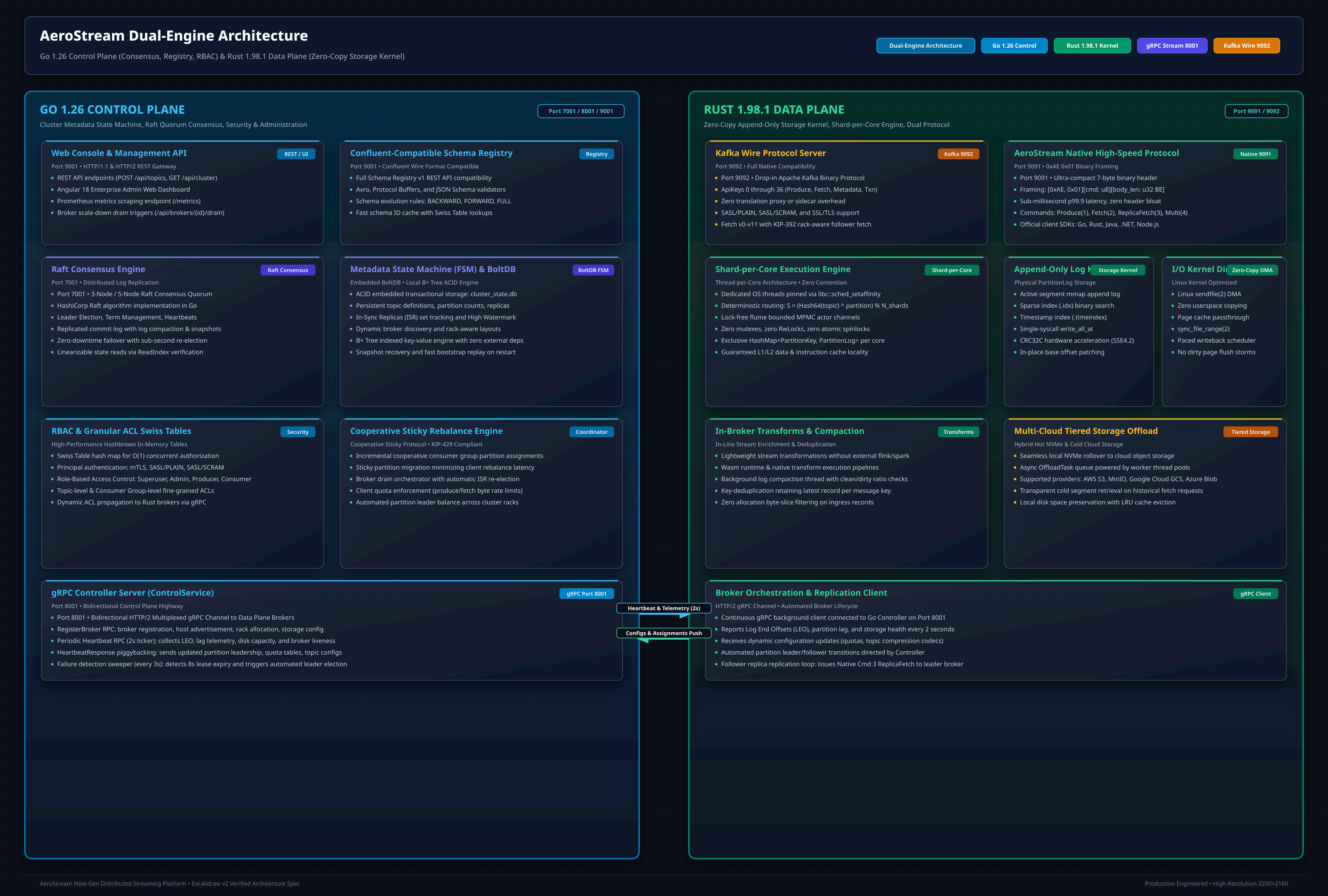Image resolution: width=1328 pixels, height=896 pixels.
Task: Click the Heartbeat & Telemetry (2s) connector label
Action: pos(664,608)
